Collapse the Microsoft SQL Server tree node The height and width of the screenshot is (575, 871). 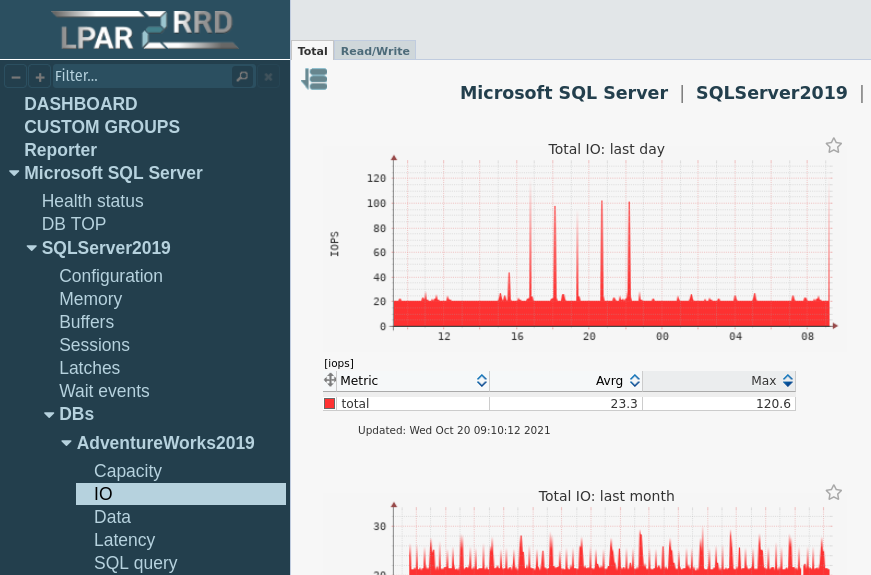[14, 173]
